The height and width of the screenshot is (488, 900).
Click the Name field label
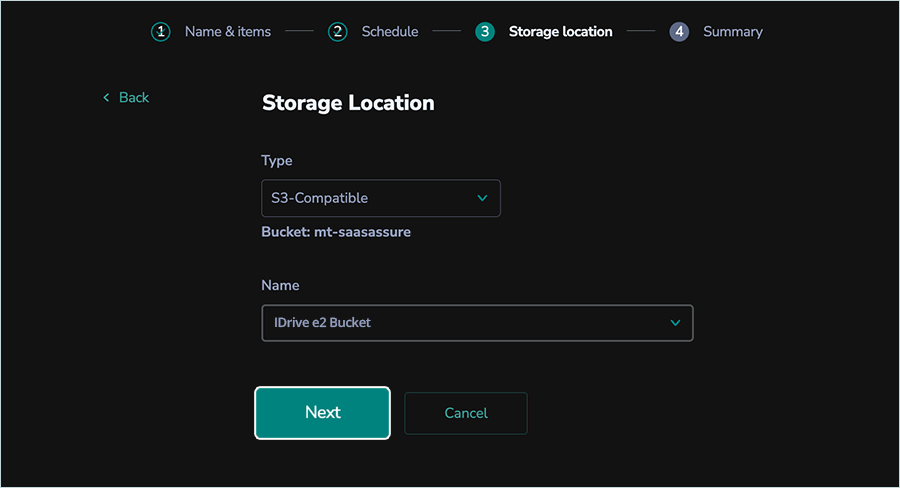click(x=280, y=285)
